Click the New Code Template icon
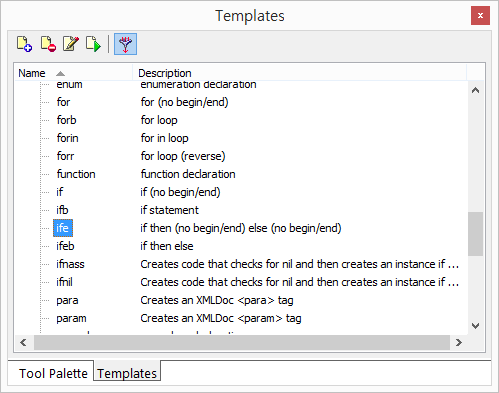499x393 pixels. (x=24, y=44)
